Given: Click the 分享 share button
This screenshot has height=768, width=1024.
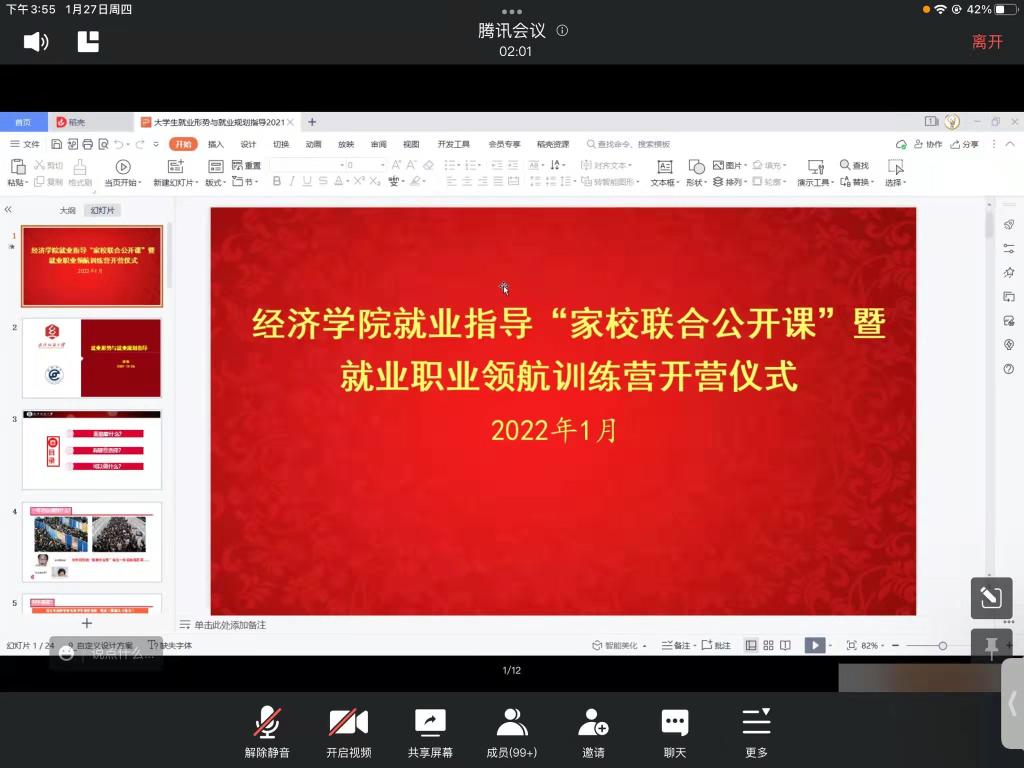Looking at the screenshot, I should [964, 144].
